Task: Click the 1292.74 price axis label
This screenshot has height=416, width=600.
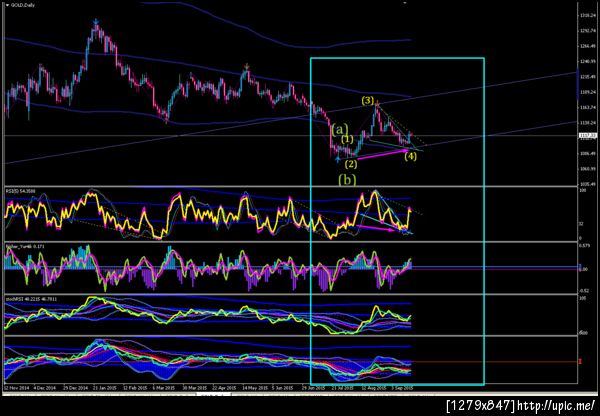Action: click(x=588, y=30)
